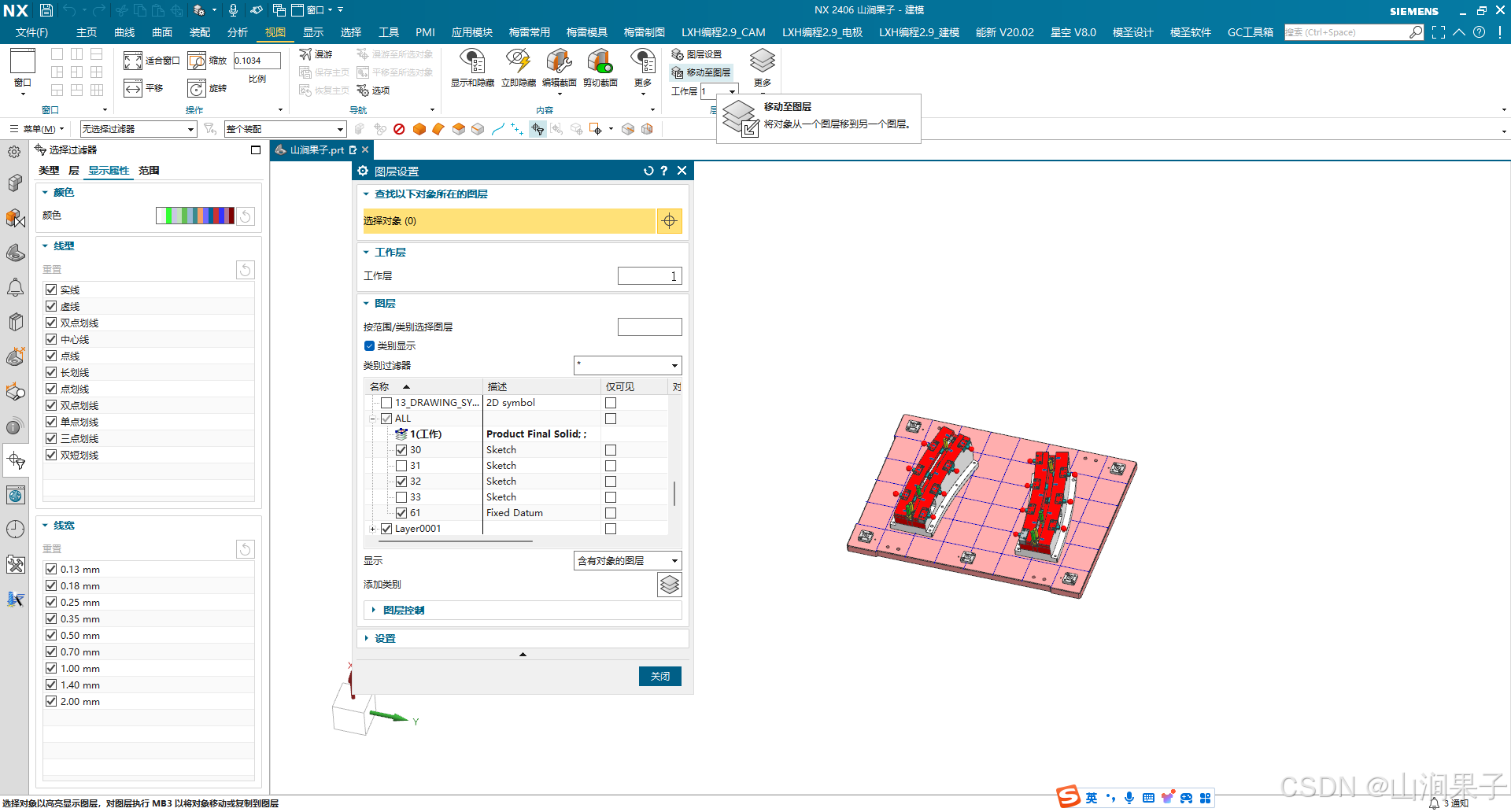The height and width of the screenshot is (812, 1511).
Task: Expand the Layer0001 tree node
Action: pos(372,529)
